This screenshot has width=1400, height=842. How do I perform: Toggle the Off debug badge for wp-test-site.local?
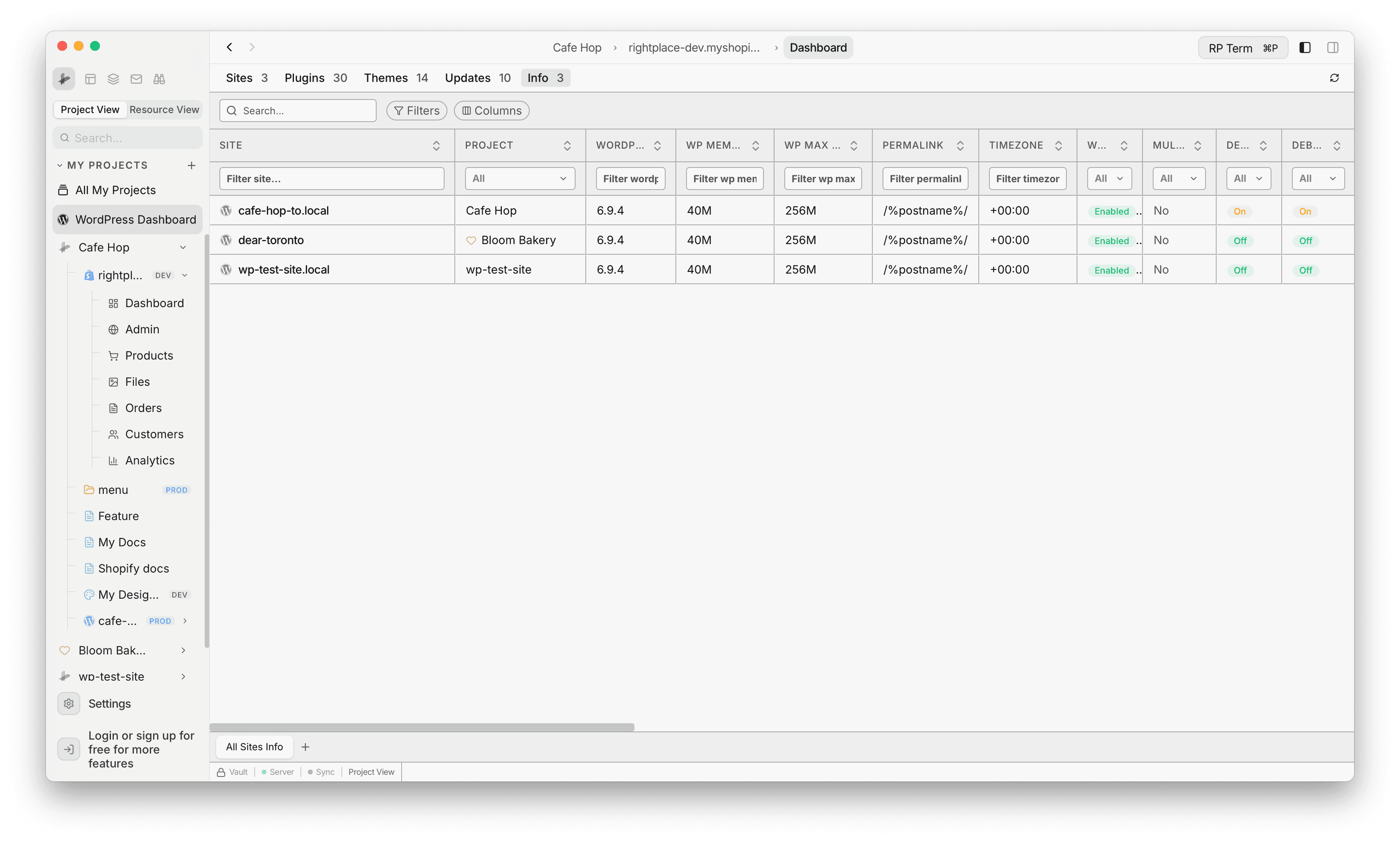pos(1240,270)
